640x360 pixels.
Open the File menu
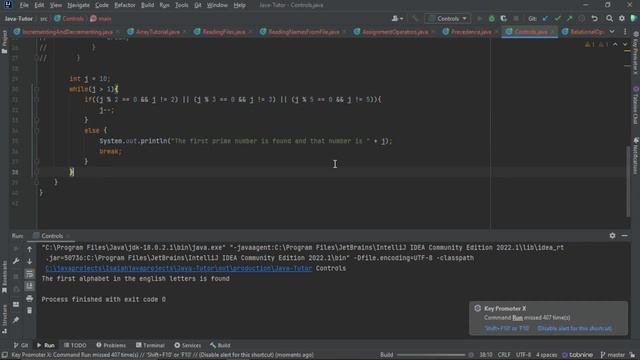pos(24,5)
